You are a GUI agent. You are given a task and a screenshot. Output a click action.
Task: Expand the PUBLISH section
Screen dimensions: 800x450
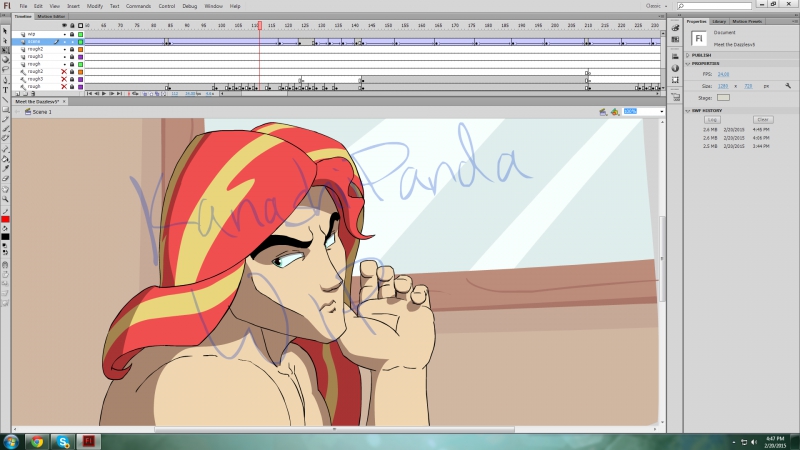688,55
